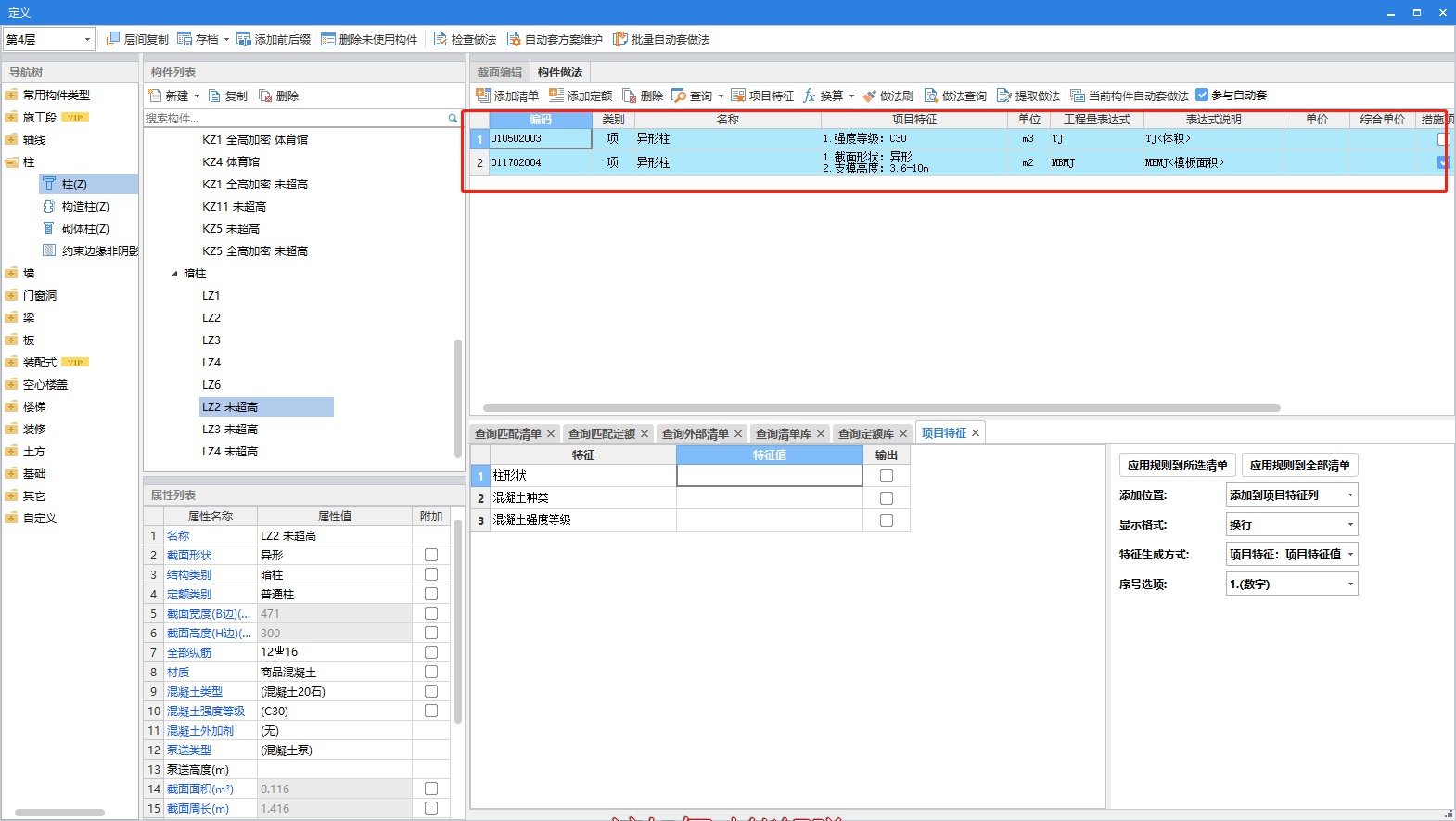Switch to the 查询匹配清单 tab

click(508, 434)
